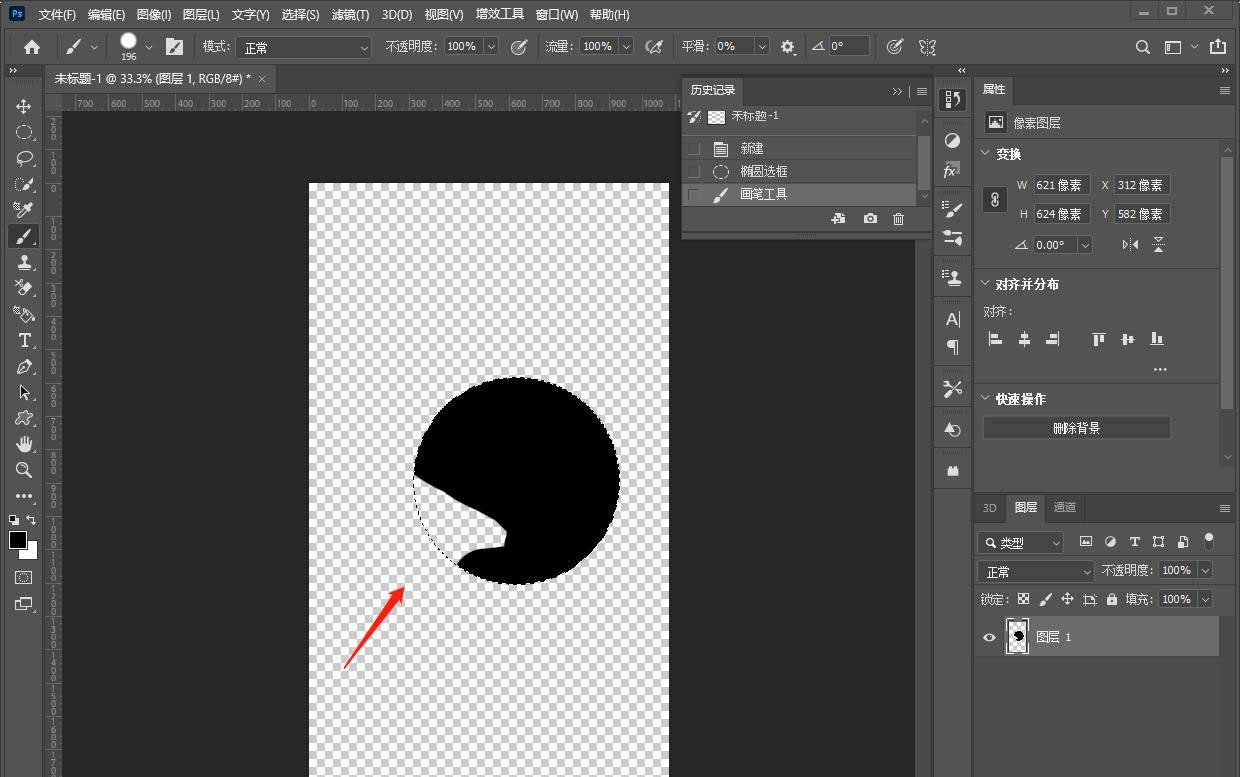1240x777 pixels.
Task: Open the Character panel A icon
Action: pyautogui.click(x=952, y=319)
